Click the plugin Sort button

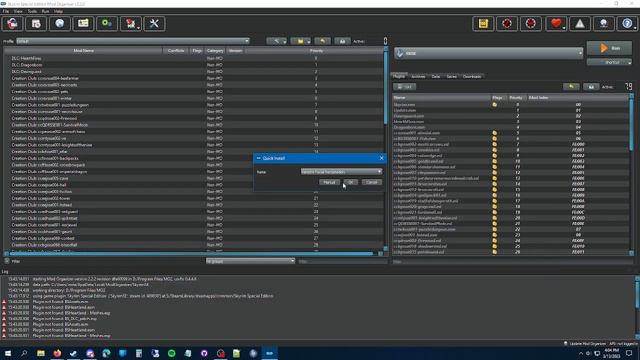pos(404,87)
